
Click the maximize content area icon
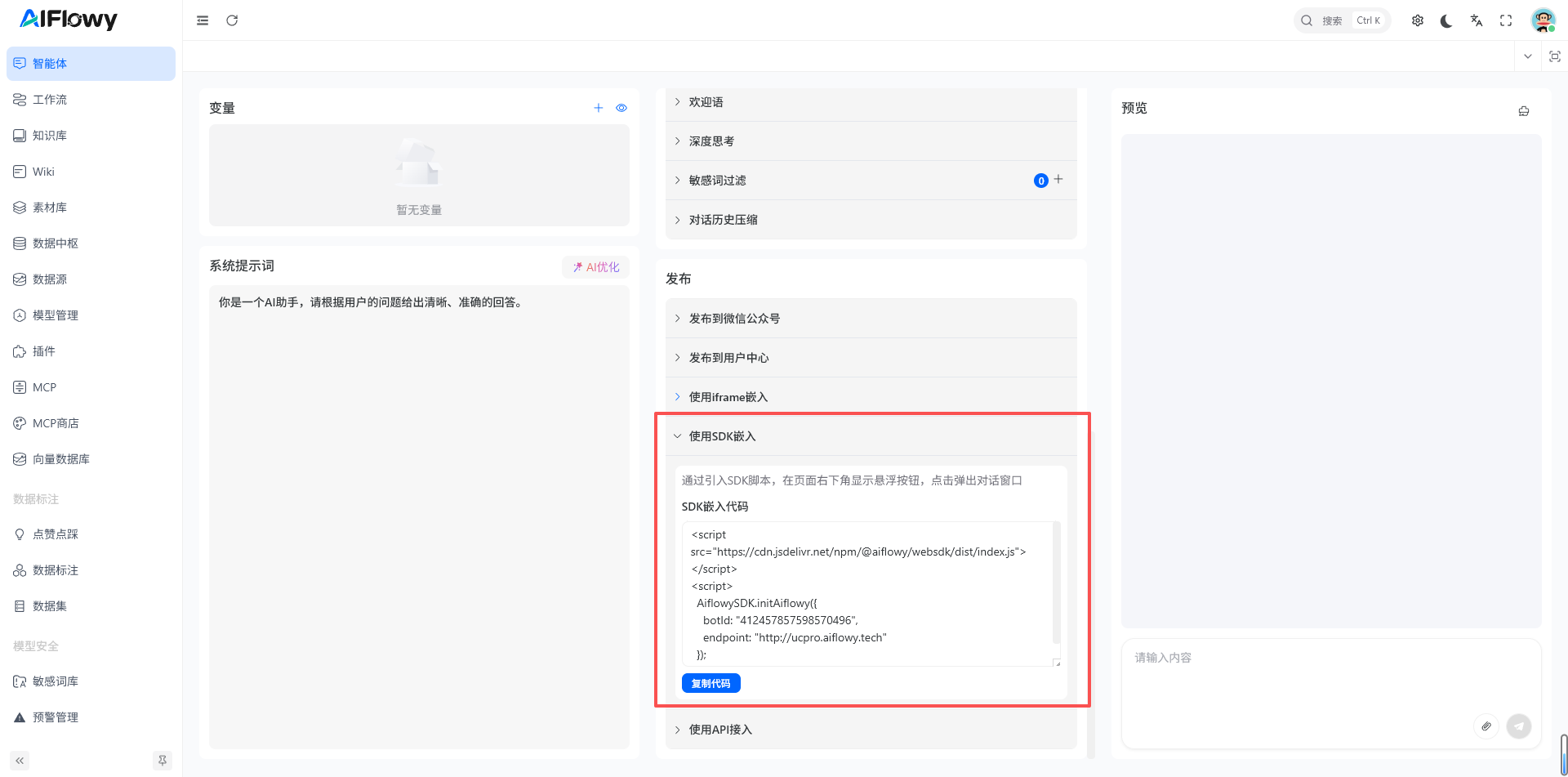[x=1555, y=56]
